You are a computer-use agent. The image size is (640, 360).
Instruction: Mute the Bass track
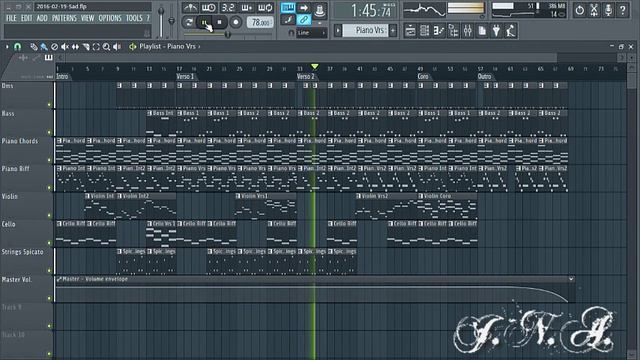click(x=49, y=132)
